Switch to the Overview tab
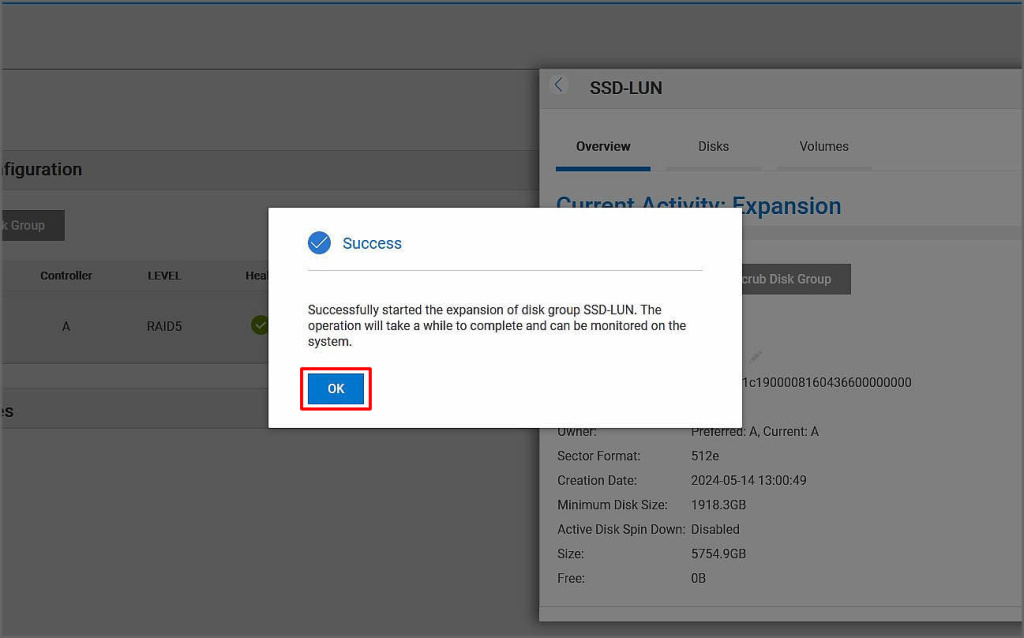Screen dimensions: 1024x638 (603, 147)
